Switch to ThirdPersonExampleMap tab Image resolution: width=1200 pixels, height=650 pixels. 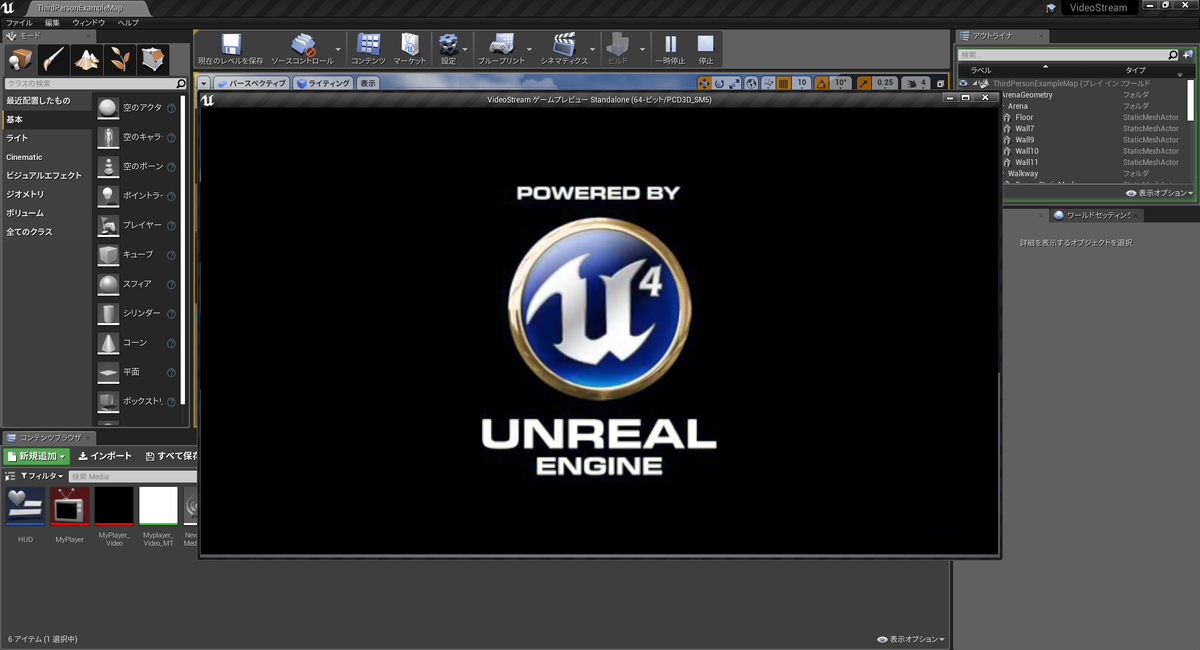point(79,7)
